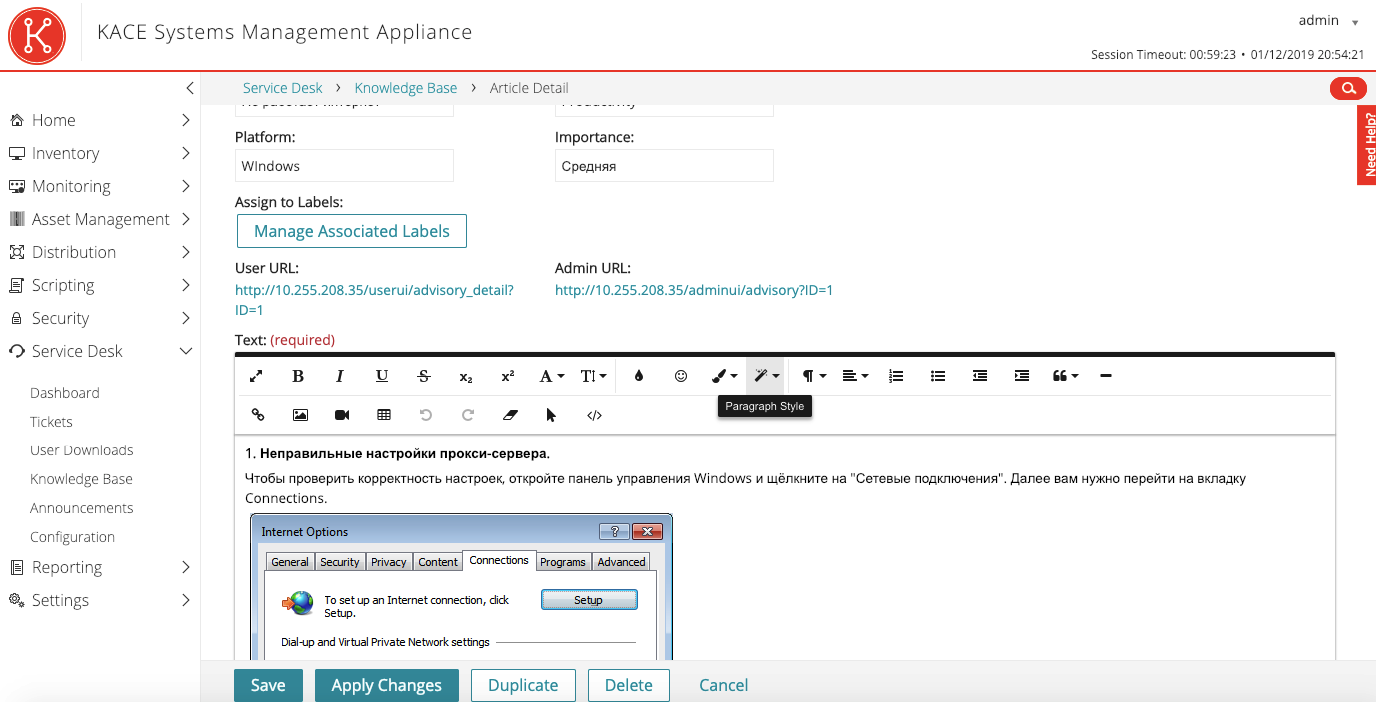Increase the paragraph indent
The width and height of the screenshot is (1376, 702).
pyautogui.click(x=1022, y=376)
